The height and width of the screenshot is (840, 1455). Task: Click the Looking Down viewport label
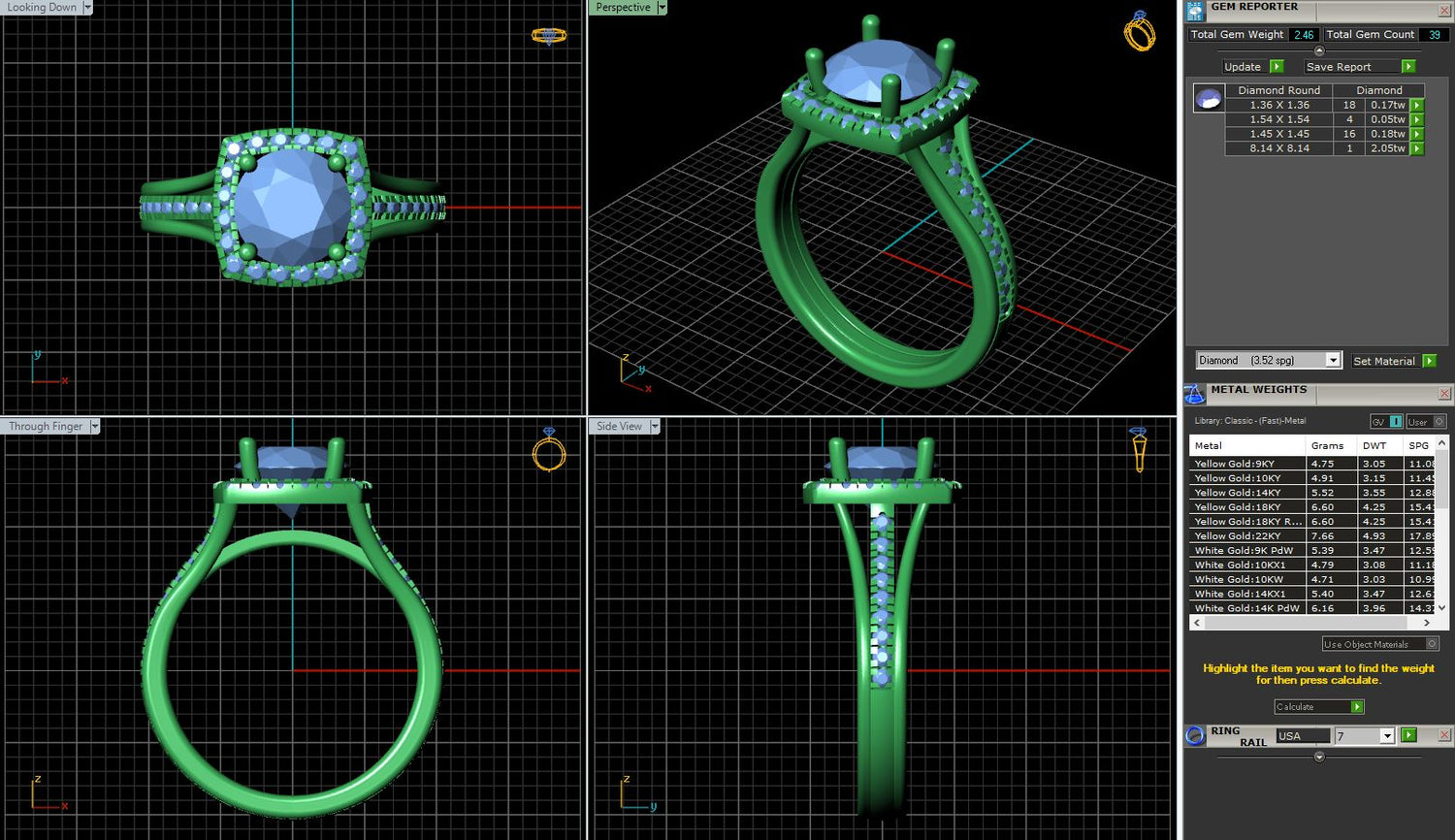(42, 8)
